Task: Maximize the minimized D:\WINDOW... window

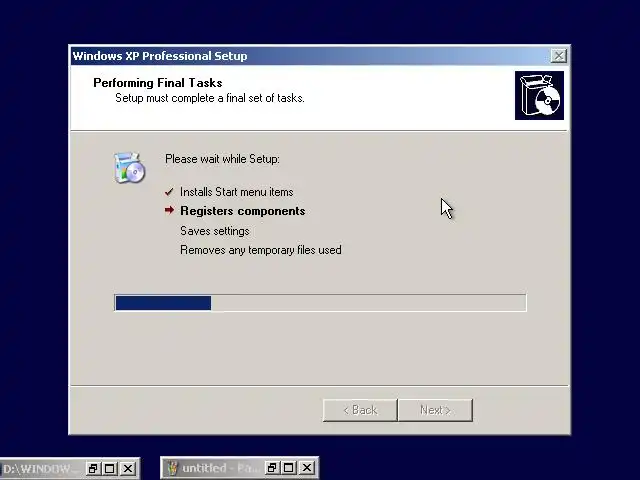Action: pos(110,468)
